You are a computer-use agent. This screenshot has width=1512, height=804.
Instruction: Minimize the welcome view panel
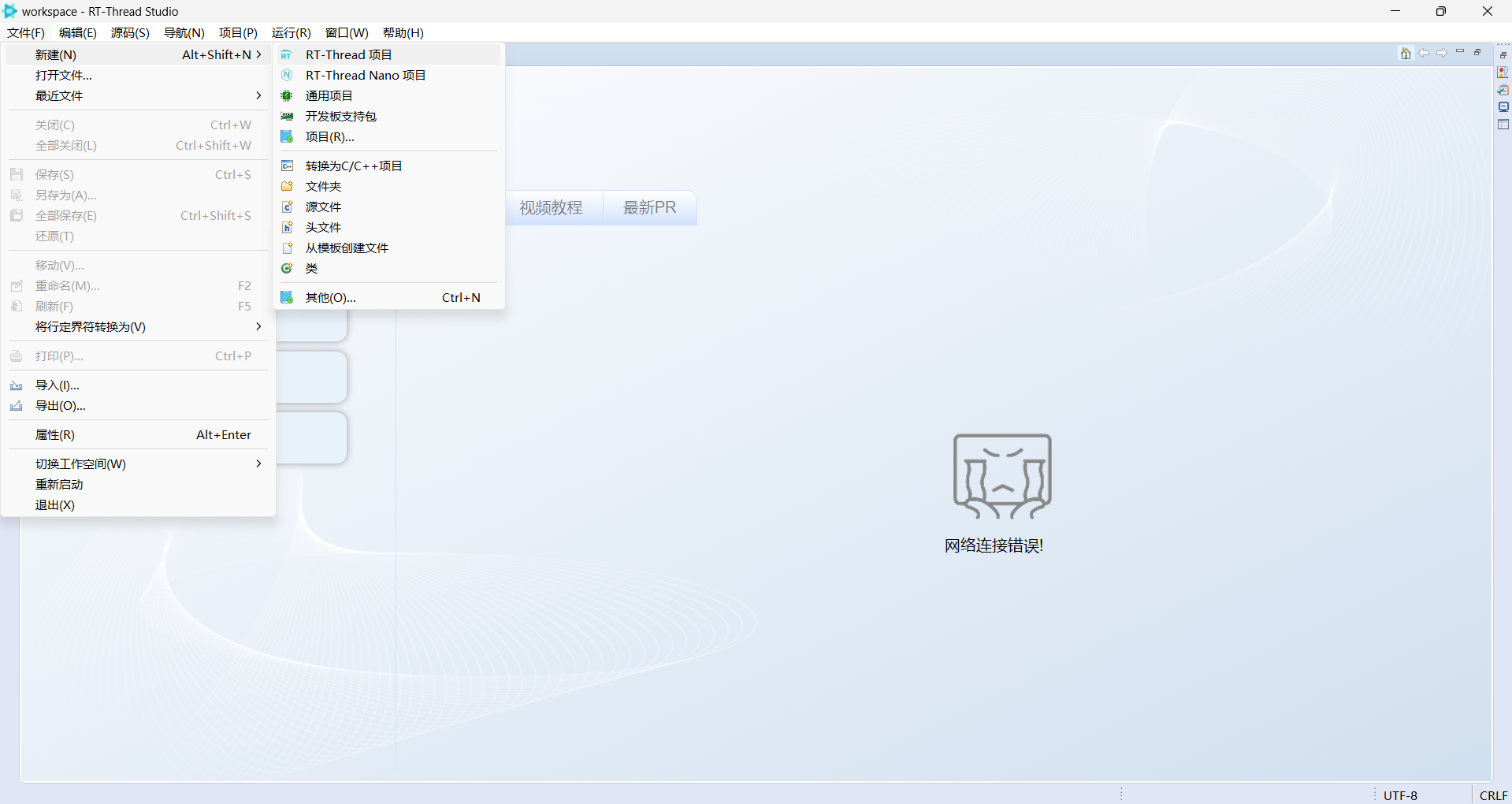[1460, 52]
